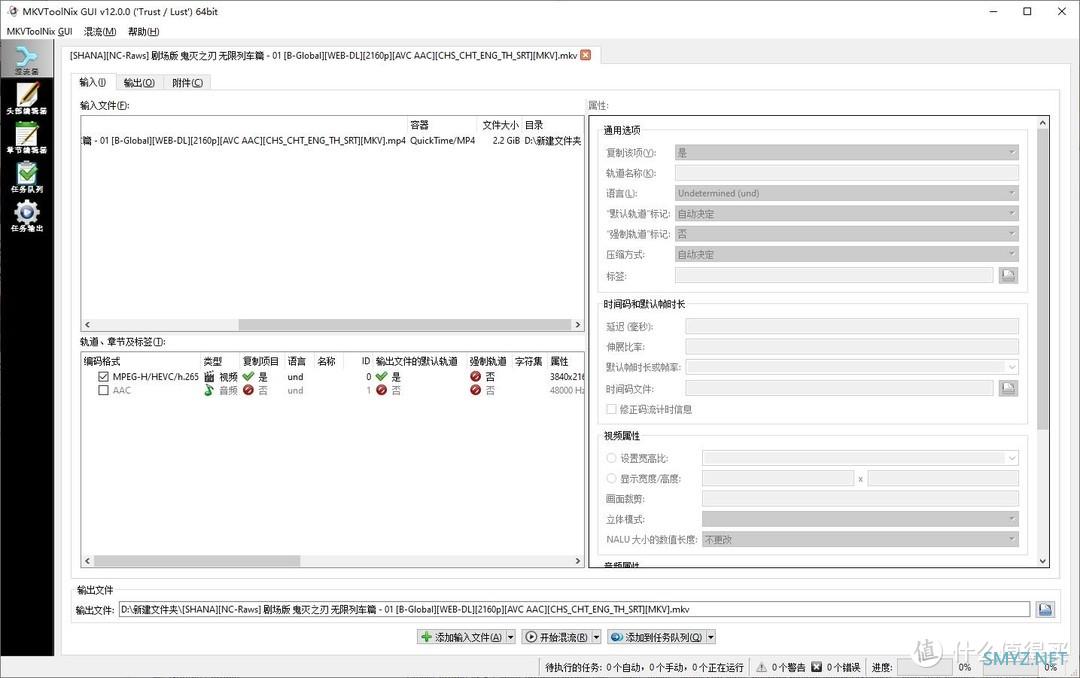Click the cropping input field
Image resolution: width=1080 pixels, height=678 pixels.
pyautogui.click(x=860, y=499)
